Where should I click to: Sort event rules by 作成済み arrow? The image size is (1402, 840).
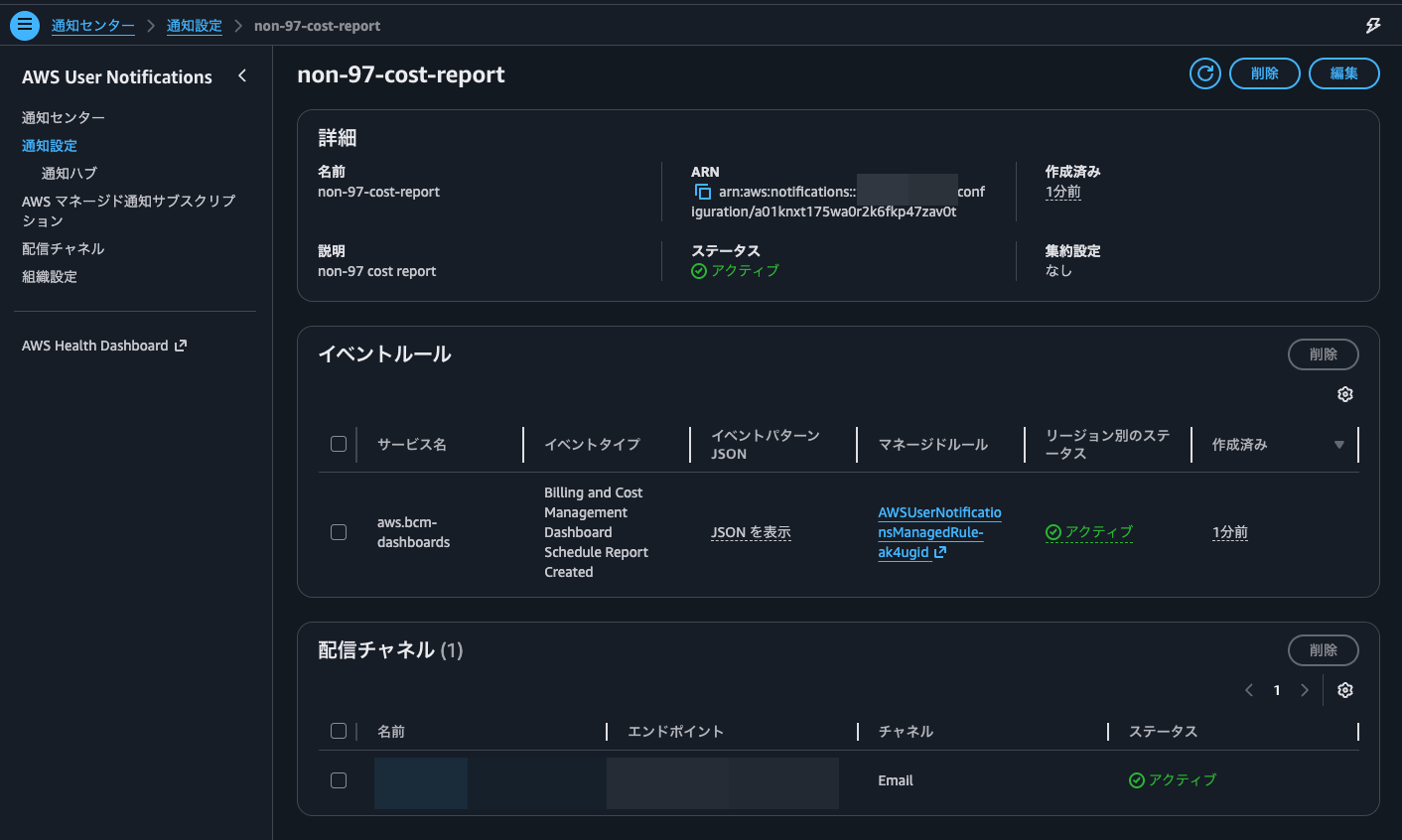click(x=1338, y=445)
